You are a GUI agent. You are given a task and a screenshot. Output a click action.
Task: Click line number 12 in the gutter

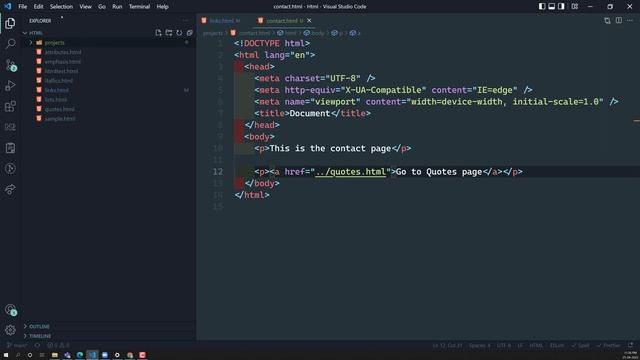click(218, 172)
